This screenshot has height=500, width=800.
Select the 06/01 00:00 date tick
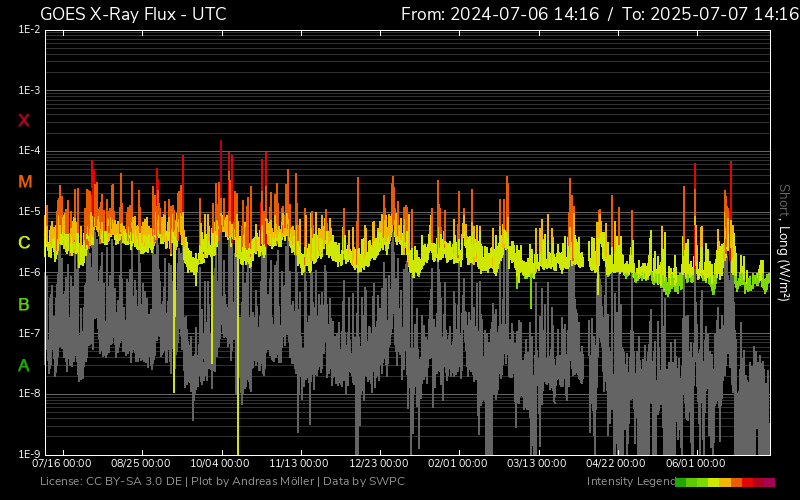pos(695,464)
